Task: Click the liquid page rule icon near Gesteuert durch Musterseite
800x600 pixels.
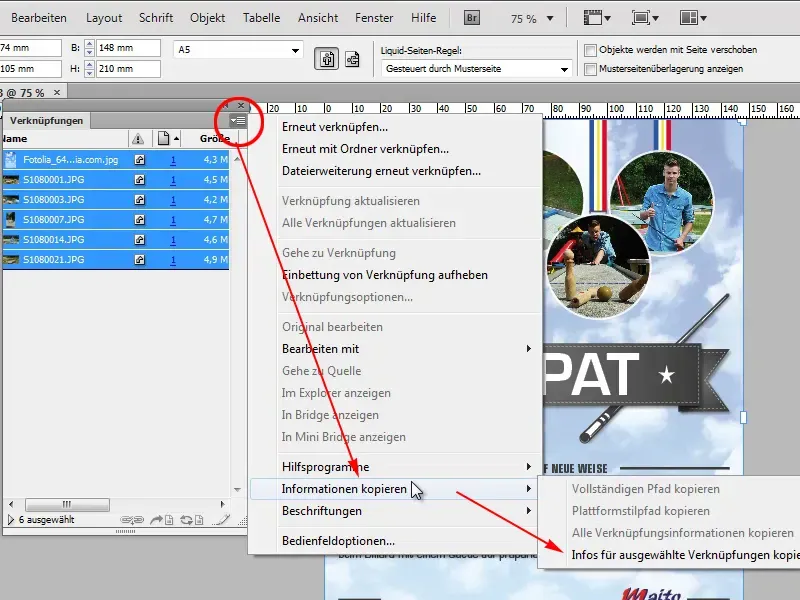Action: click(x=325, y=57)
